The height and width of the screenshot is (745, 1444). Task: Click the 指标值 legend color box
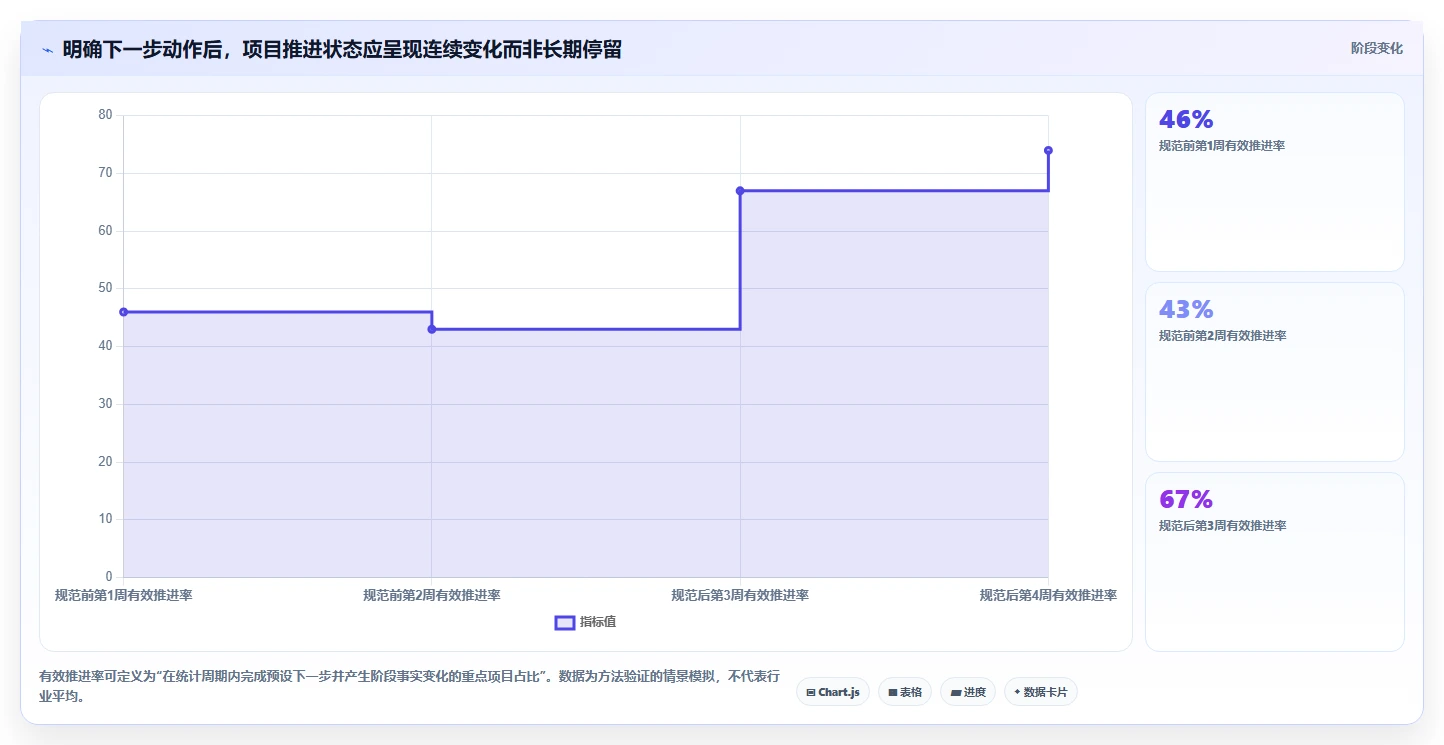pos(565,623)
